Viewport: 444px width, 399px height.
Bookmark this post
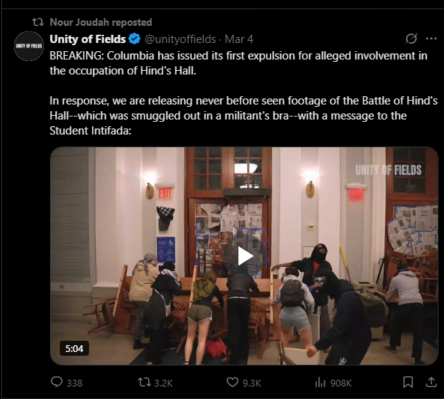point(408,382)
